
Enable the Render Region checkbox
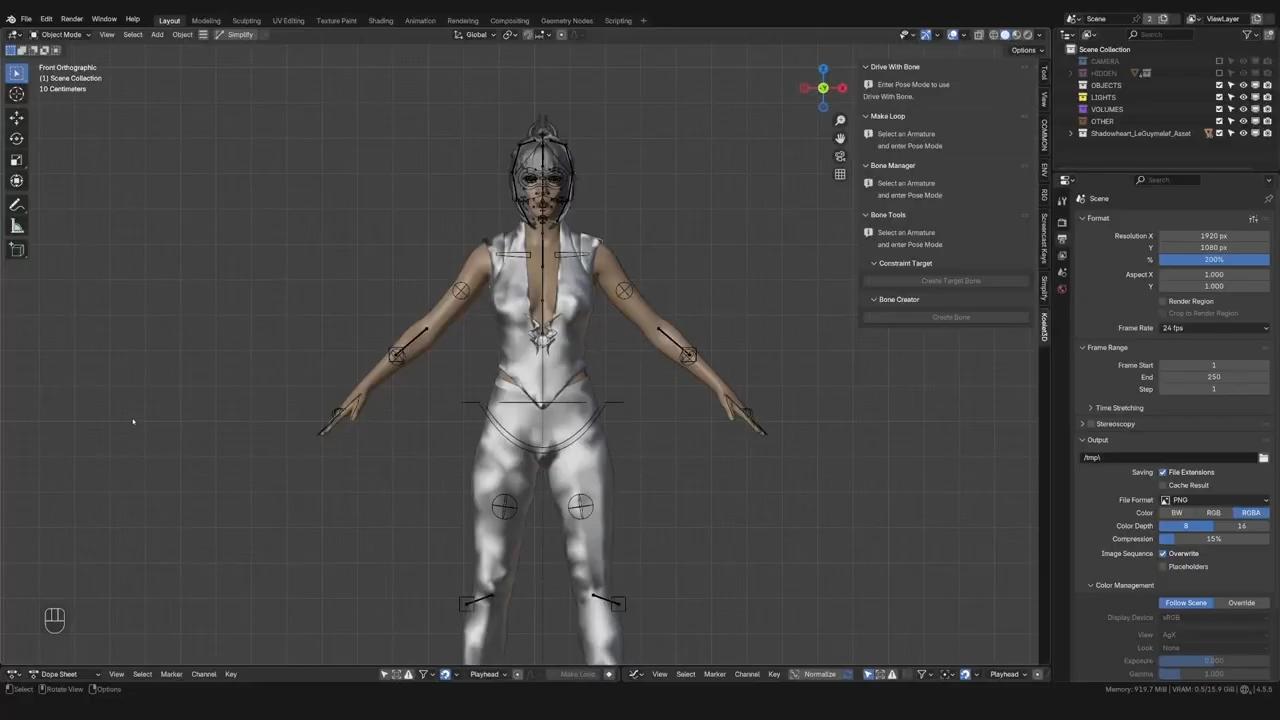point(1163,301)
